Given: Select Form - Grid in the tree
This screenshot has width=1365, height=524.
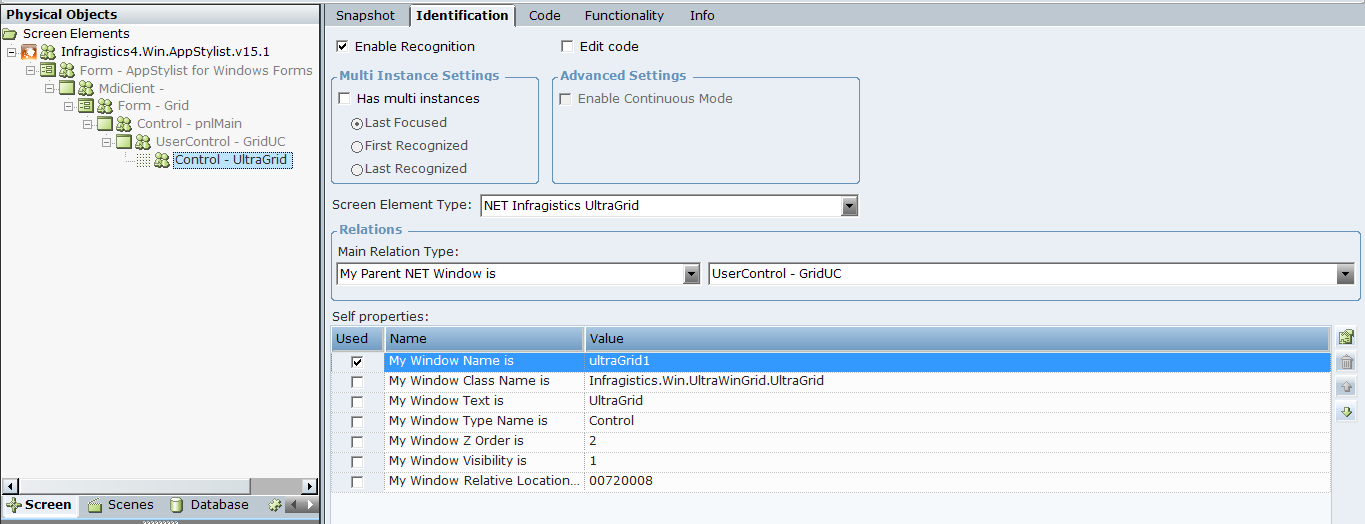Looking at the screenshot, I should pyautogui.click(x=153, y=106).
